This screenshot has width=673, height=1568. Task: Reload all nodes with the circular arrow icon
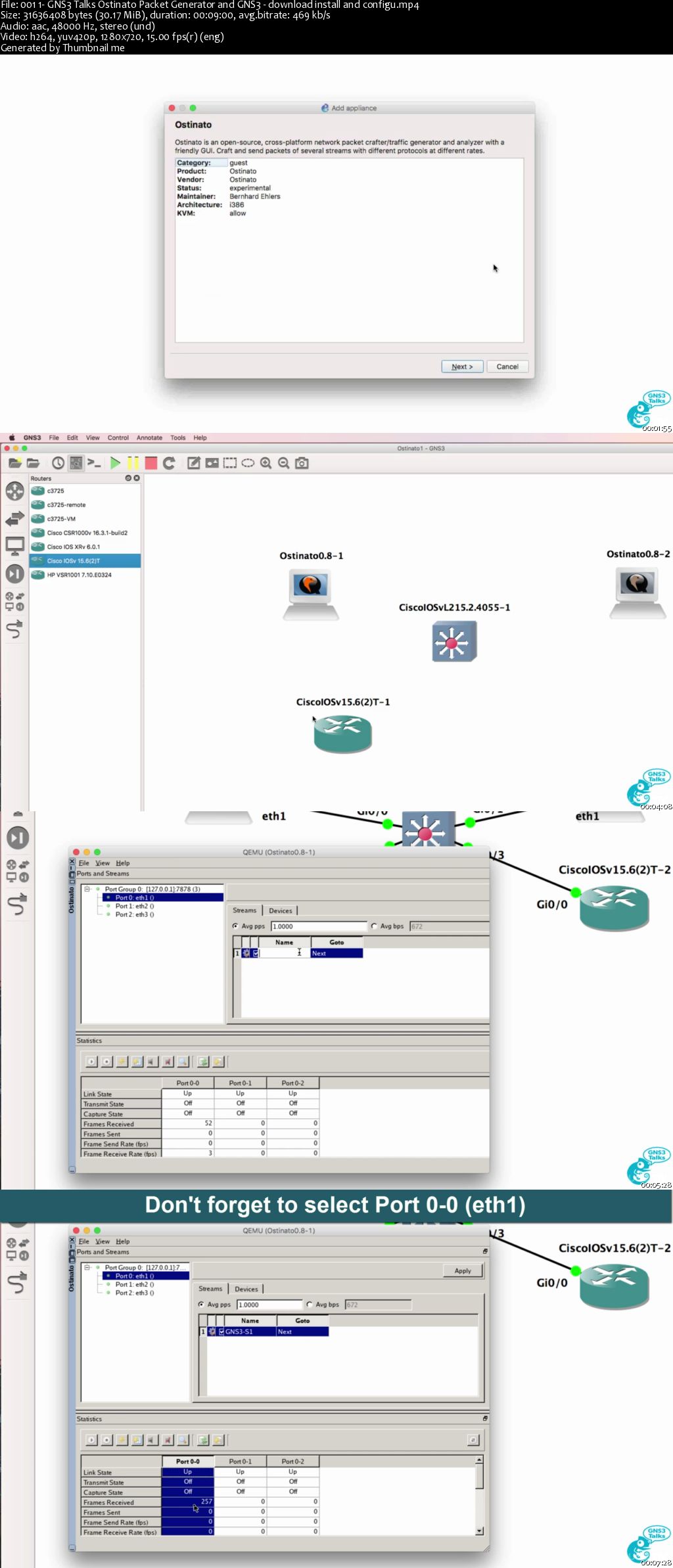(169, 463)
